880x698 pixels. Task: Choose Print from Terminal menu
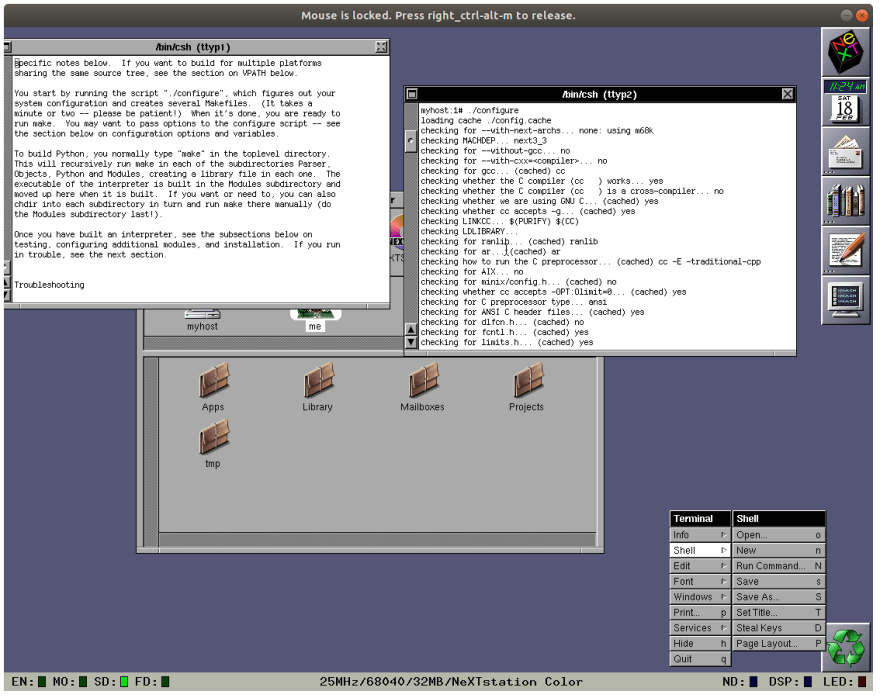tap(700, 613)
